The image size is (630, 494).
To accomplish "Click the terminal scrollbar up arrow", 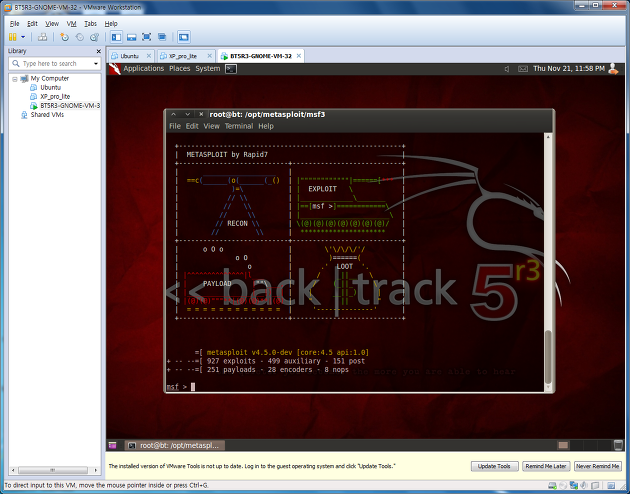I will pos(548,137).
